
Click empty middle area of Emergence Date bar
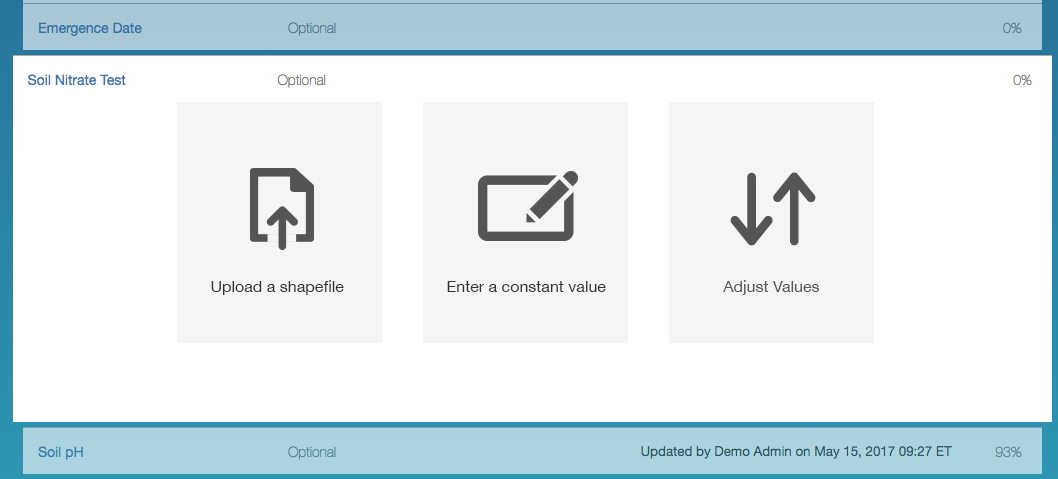pos(650,28)
